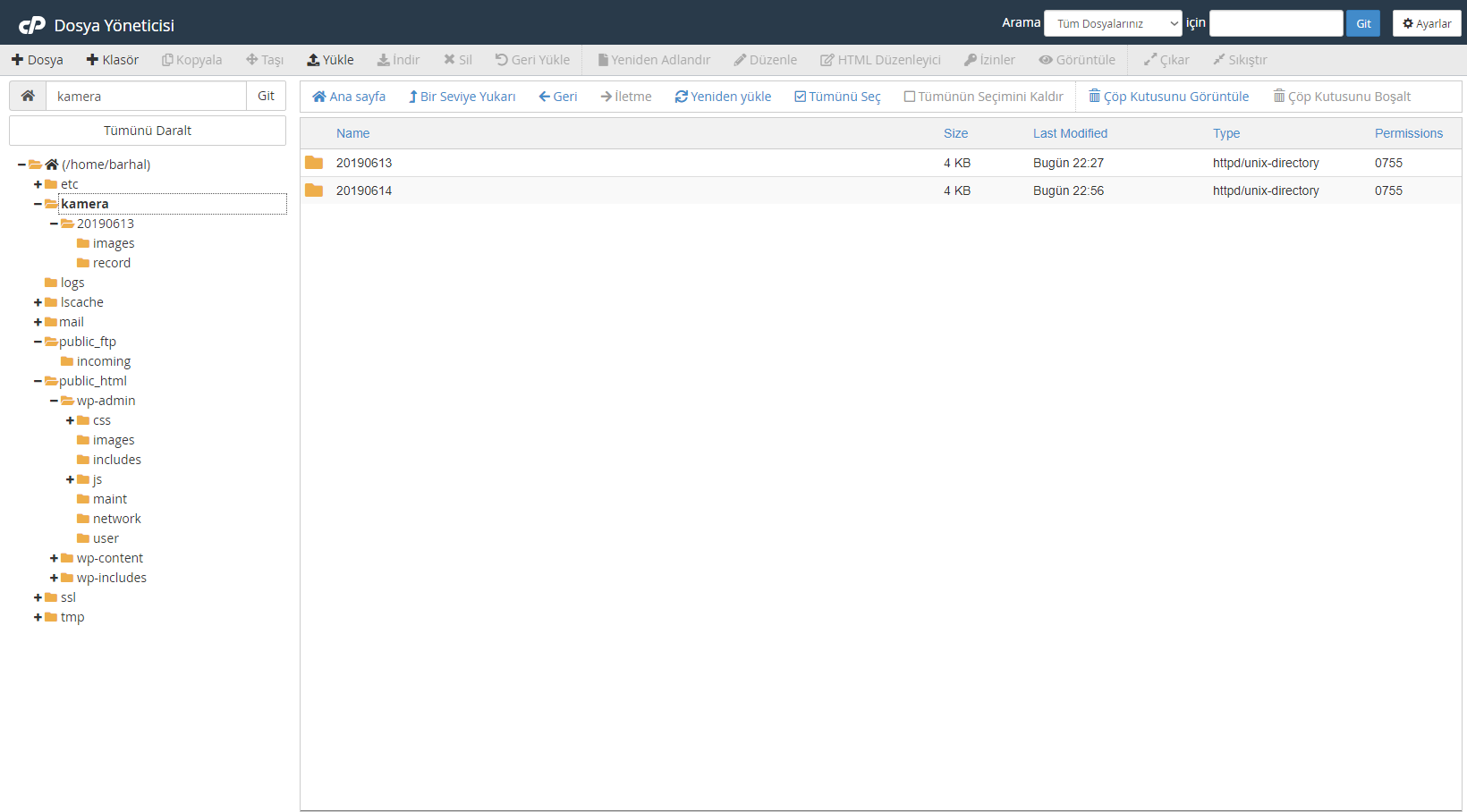Click the blue Git search button
This screenshot has height=812, width=1467.
click(x=1363, y=23)
